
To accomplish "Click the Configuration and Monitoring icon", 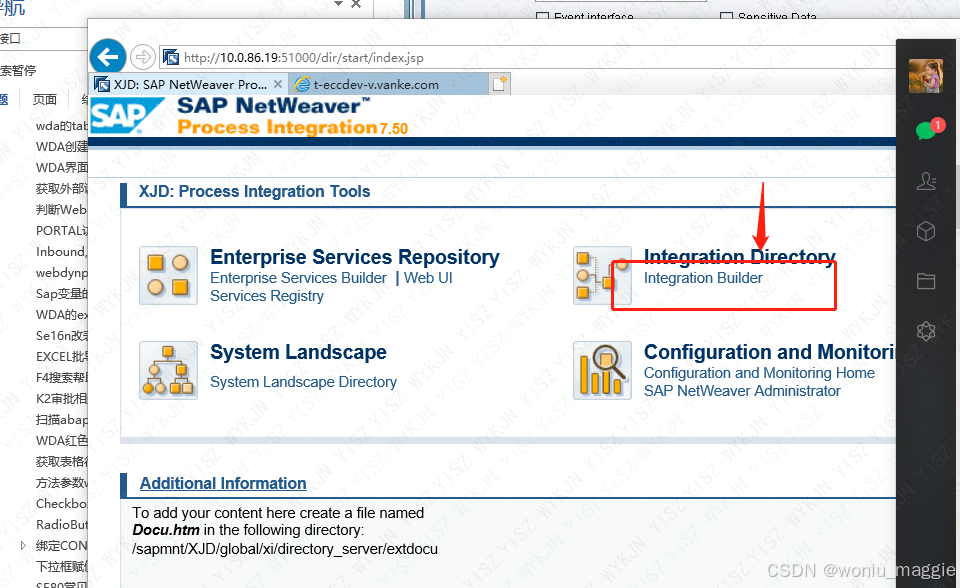I will [x=602, y=371].
